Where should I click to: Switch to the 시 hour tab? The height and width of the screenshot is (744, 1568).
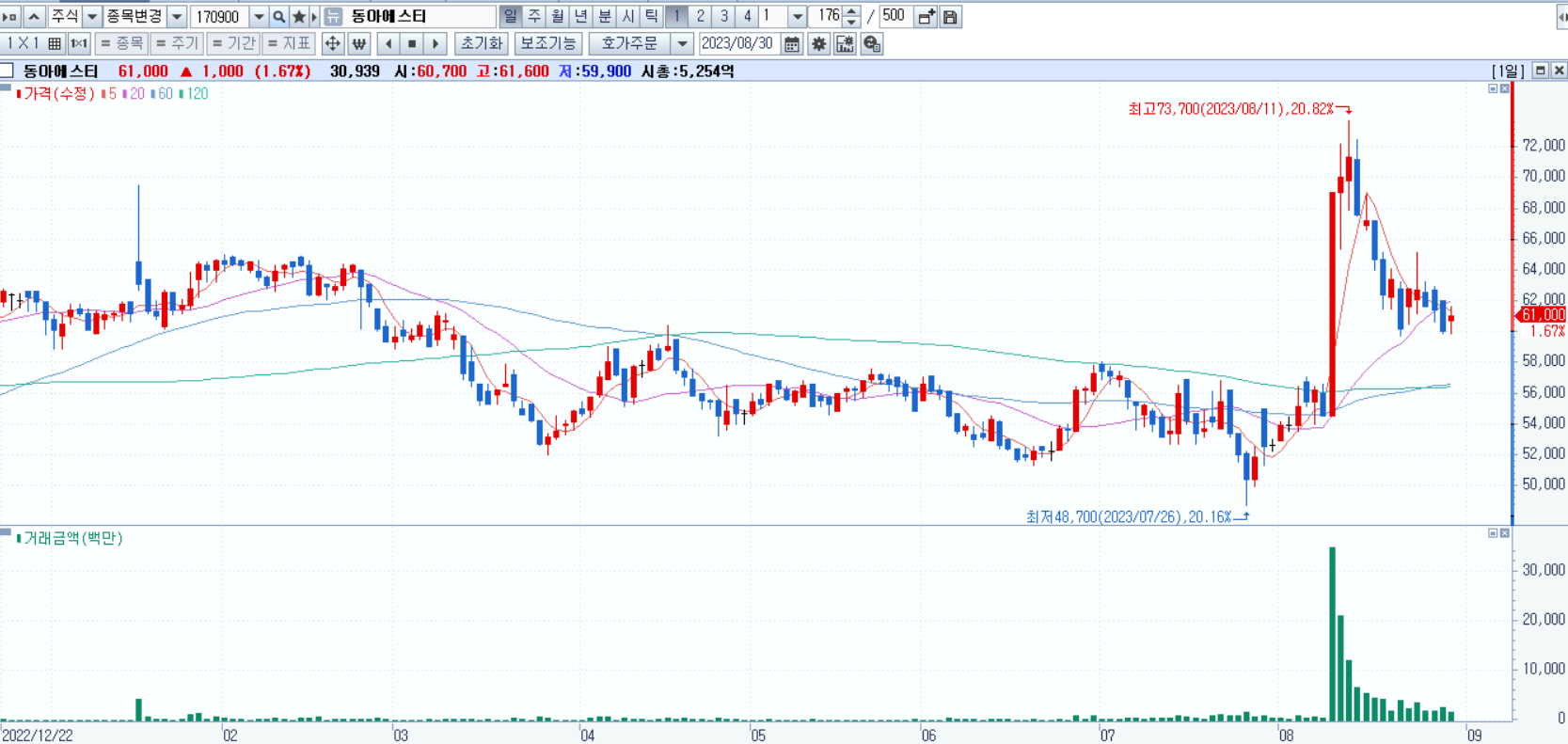point(628,17)
